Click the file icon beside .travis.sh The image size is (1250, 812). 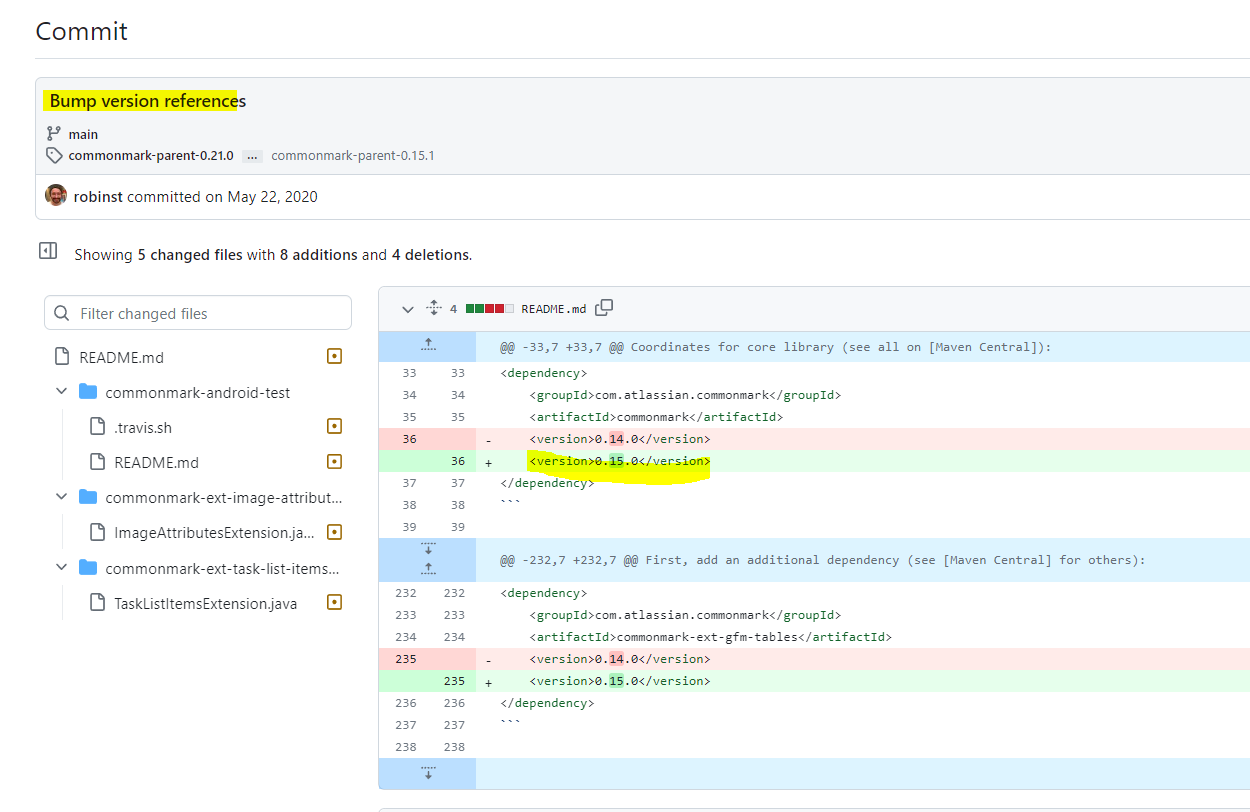tap(97, 427)
